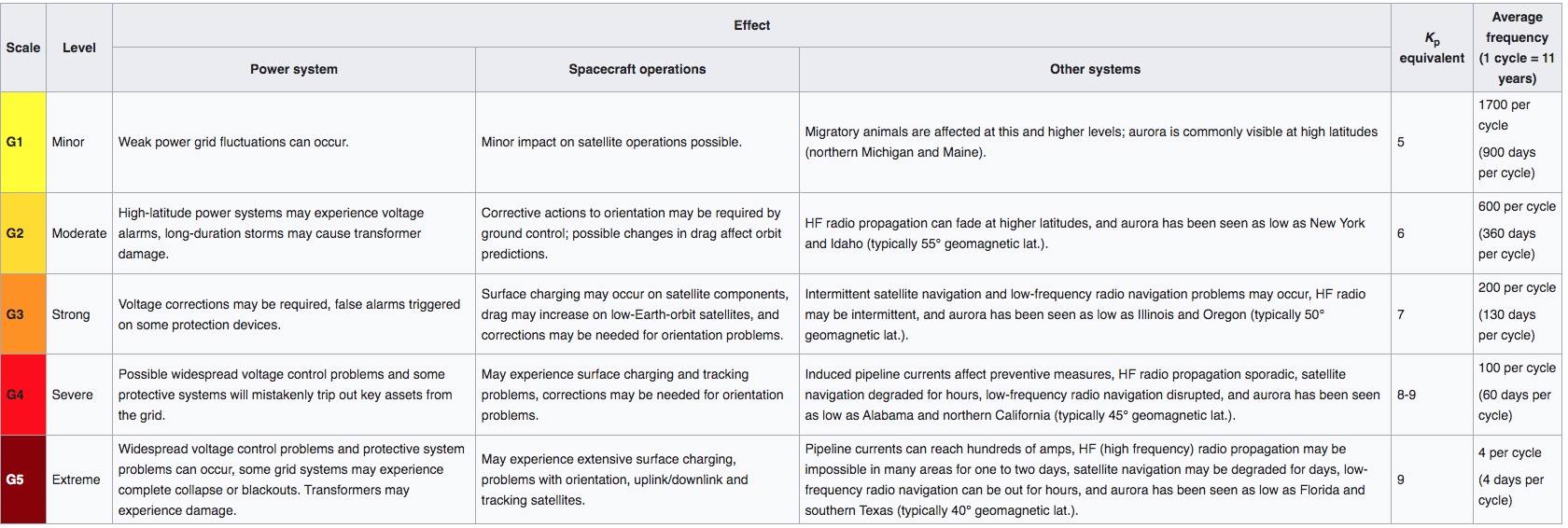The width and height of the screenshot is (1568, 528).
Task: Click "Weak power grid fluctuations can occur" text
Action: click(233, 142)
